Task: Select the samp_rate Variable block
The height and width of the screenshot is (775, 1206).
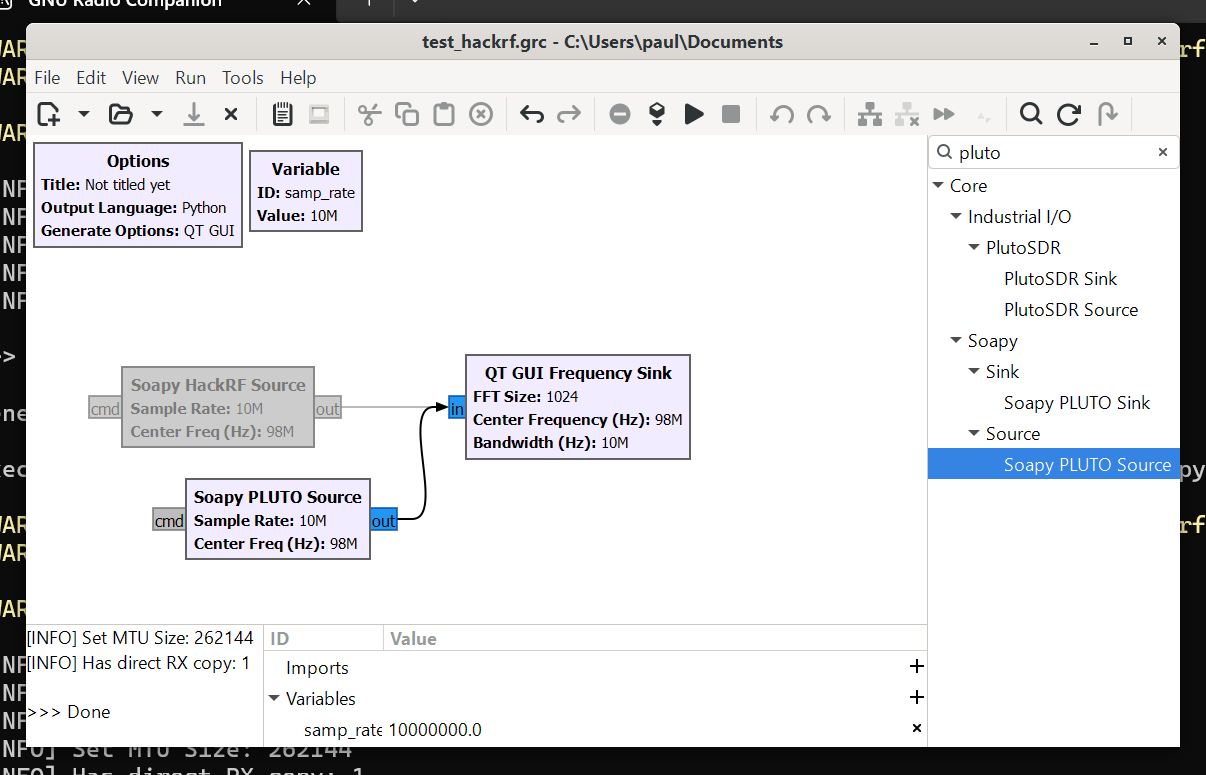Action: (x=306, y=191)
